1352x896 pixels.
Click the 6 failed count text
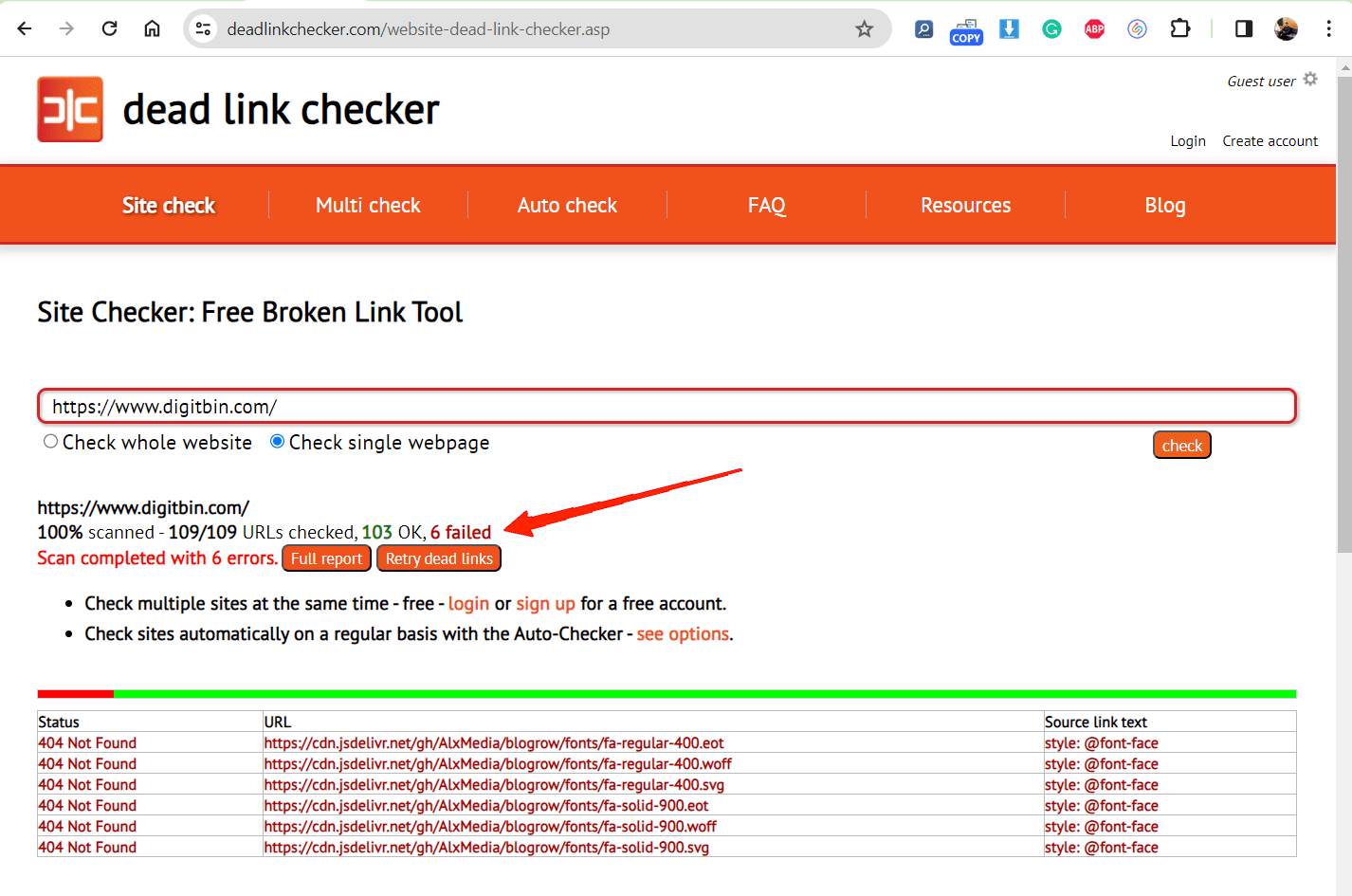pyautogui.click(x=461, y=533)
